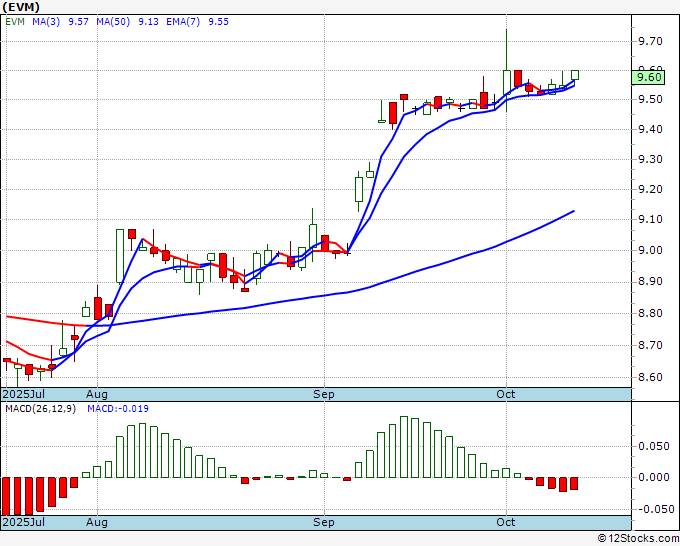Click the tall green early August candle near 9.00
This screenshot has height=546, width=680.
click(120, 257)
